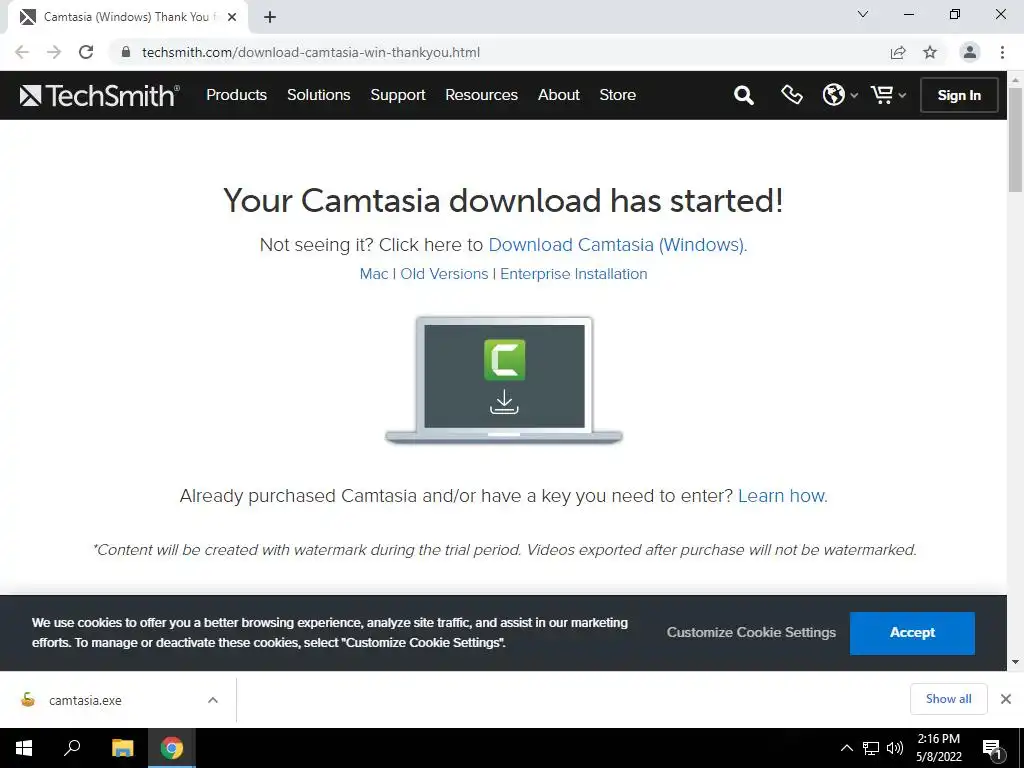Reload the current page
The image size is (1024, 768).
point(86,52)
